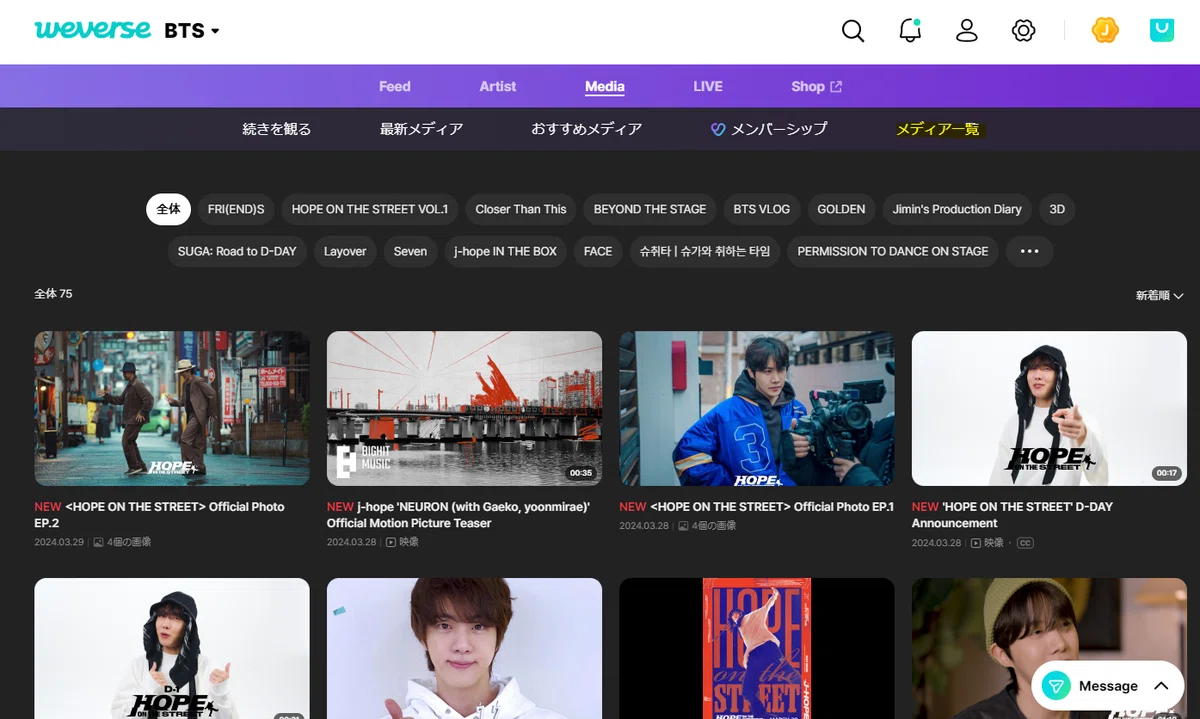Filter by BEYOND THE STAGE
Viewport: 1200px width, 719px height.
(x=650, y=209)
